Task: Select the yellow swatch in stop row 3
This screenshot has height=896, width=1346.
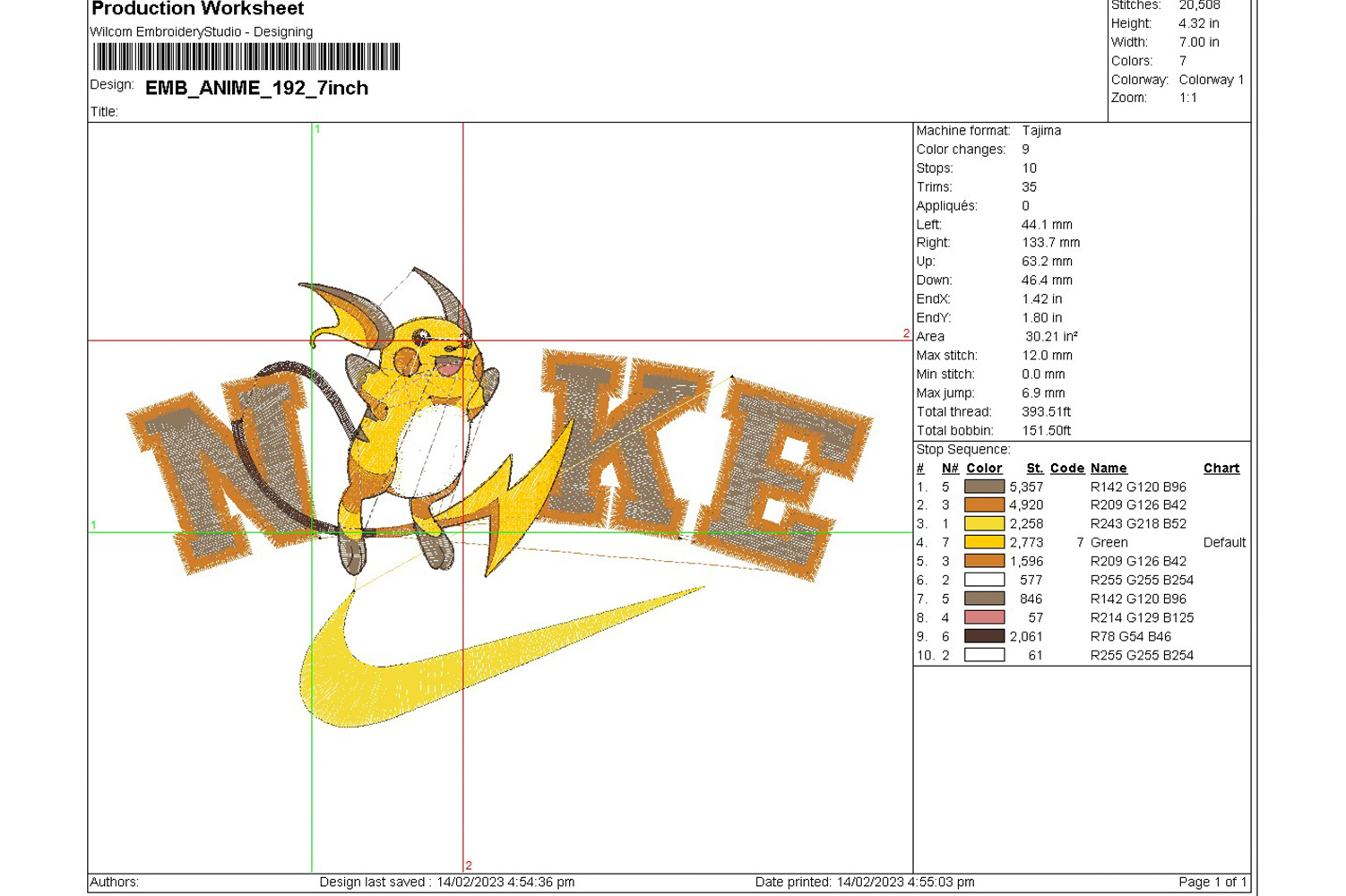Action: click(984, 524)
